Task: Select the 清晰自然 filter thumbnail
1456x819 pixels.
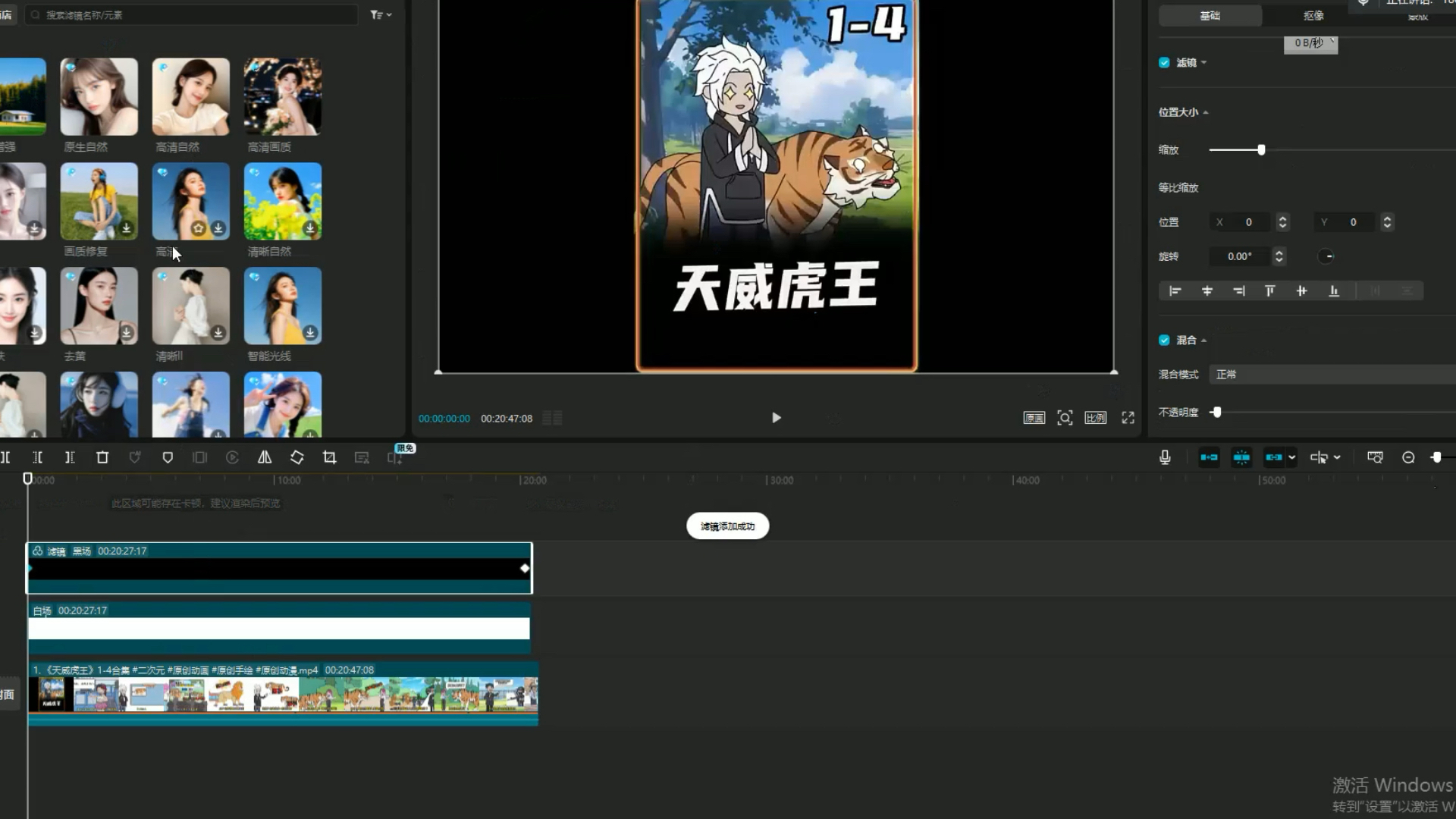Action: point(283,202)
